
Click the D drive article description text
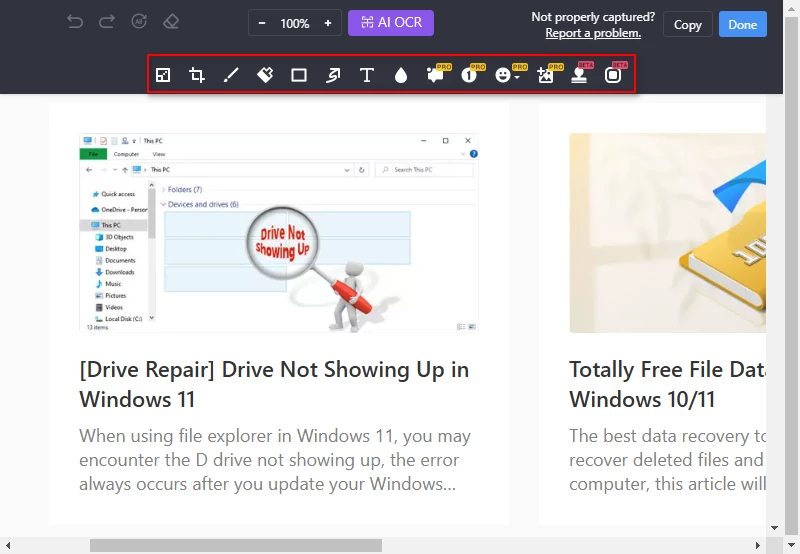coord(275,460)
